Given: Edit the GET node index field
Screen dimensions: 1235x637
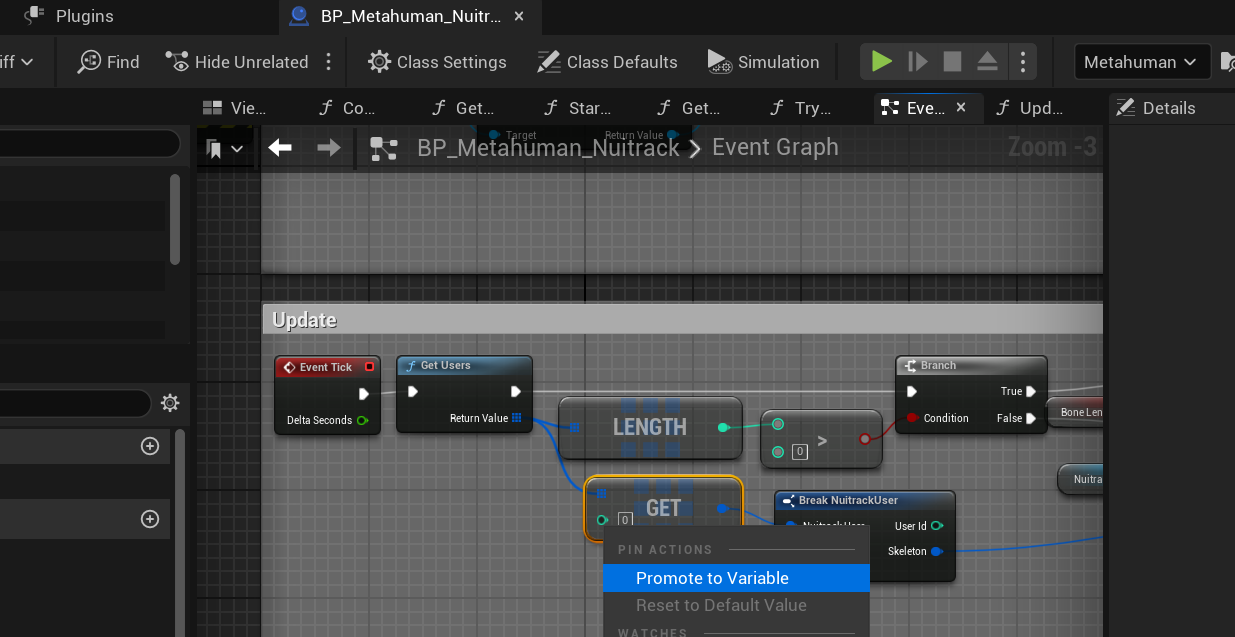Looking at the screenshot, I should (625, 520).
